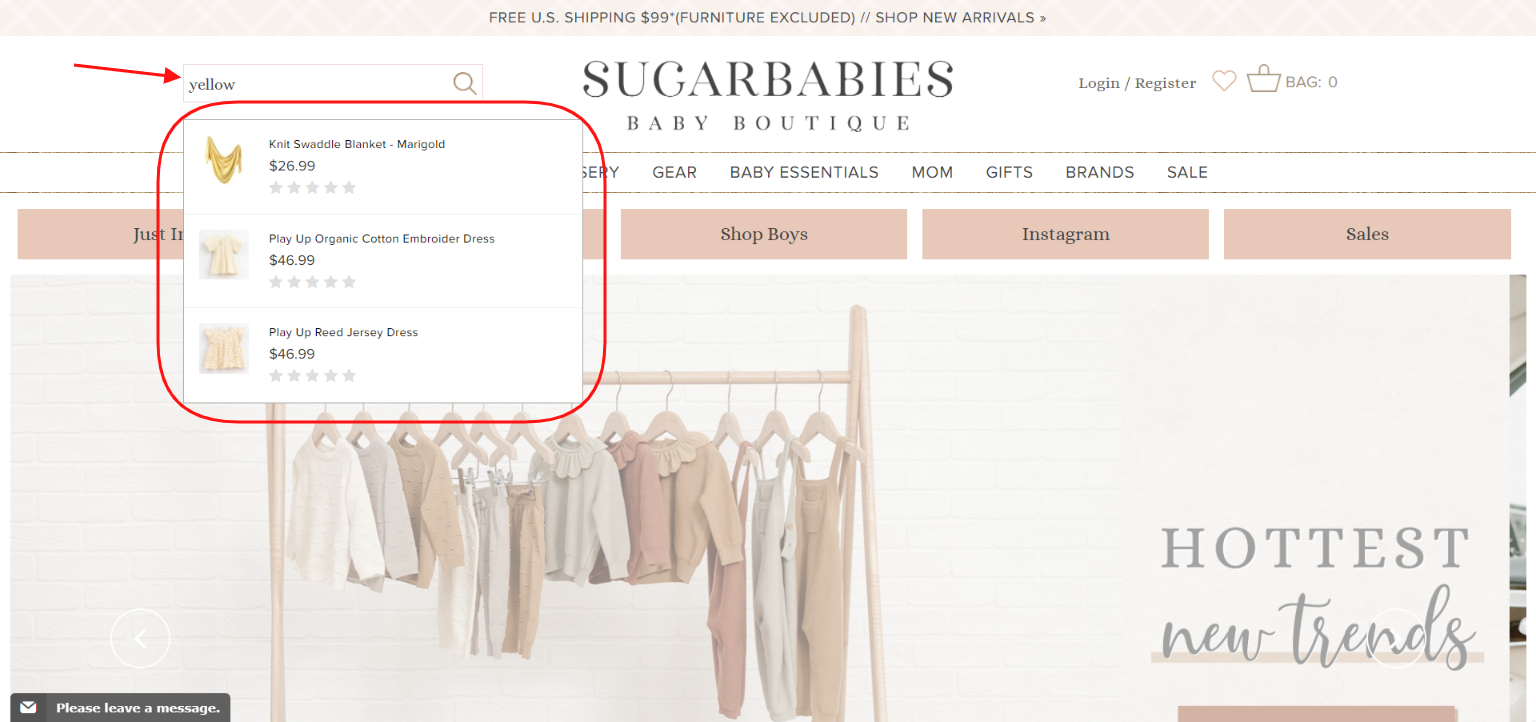Viewport: 1536px width, 722px height.
Task: Click the Login / Register link
Action: point(1136,83)
